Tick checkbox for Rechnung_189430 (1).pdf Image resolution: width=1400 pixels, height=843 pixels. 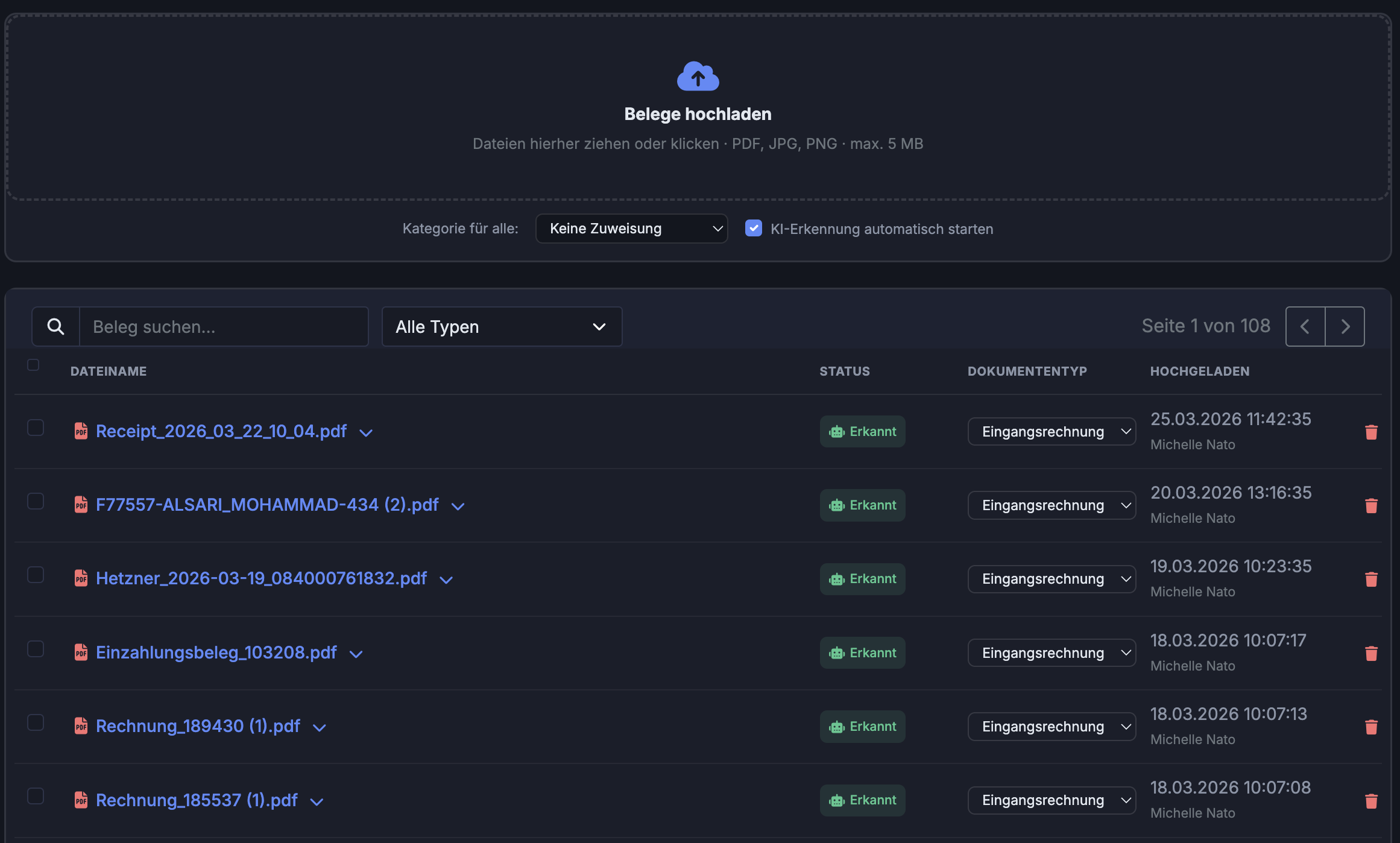point(36,722)
